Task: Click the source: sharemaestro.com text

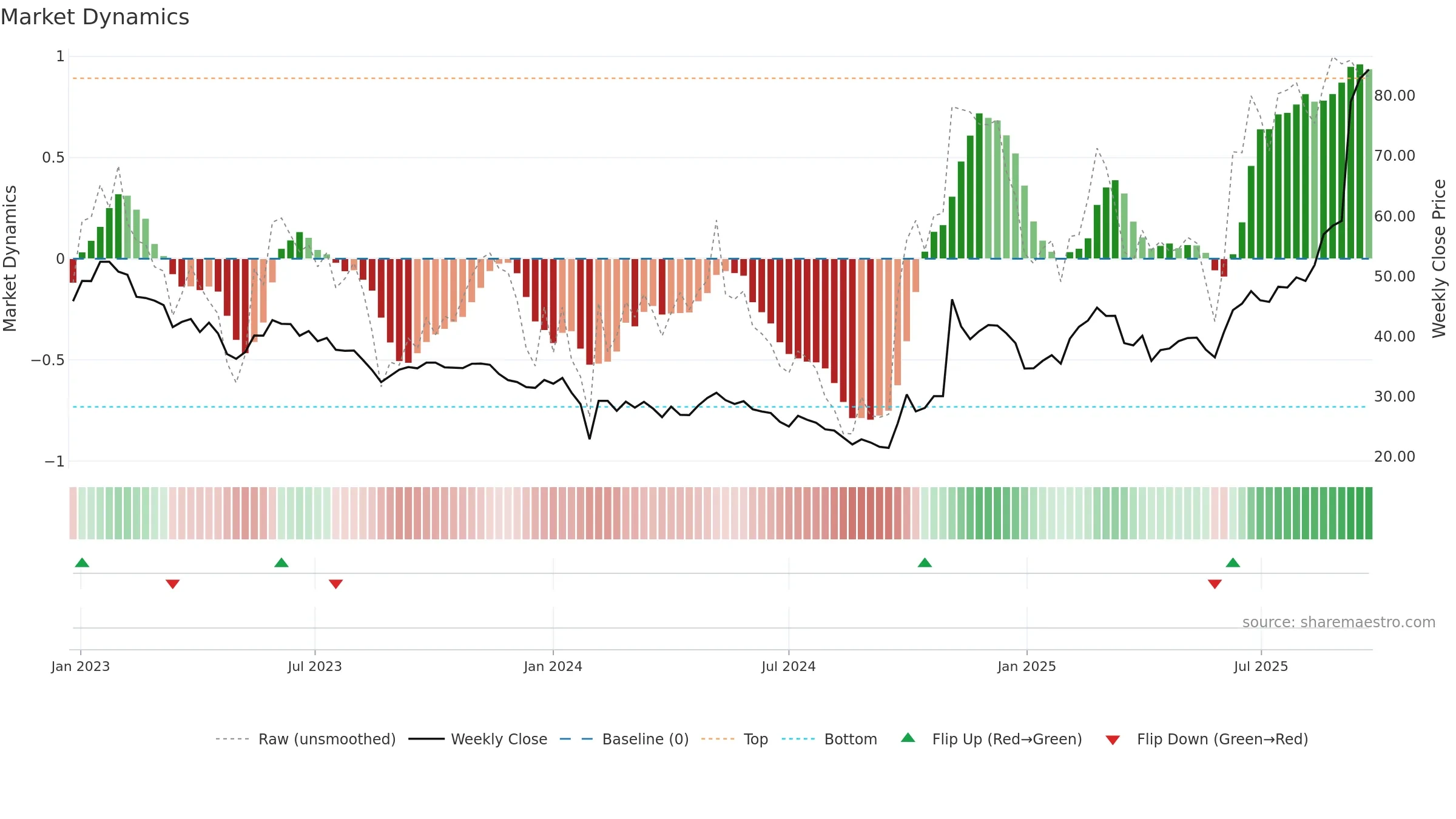Action: click(1339, 622)
